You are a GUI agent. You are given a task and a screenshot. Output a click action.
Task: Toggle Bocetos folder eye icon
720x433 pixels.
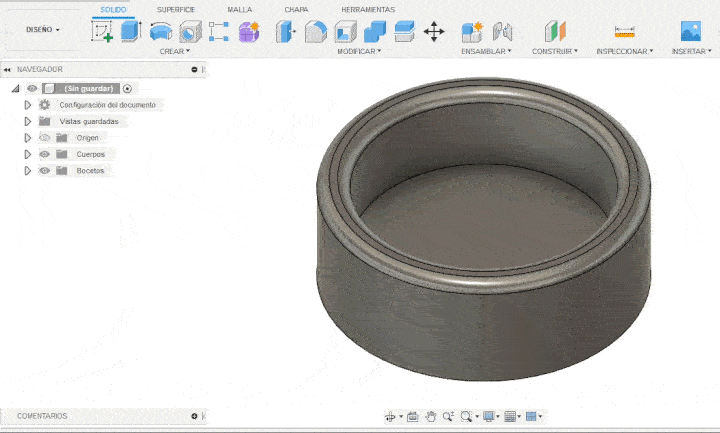coord(44,171)
